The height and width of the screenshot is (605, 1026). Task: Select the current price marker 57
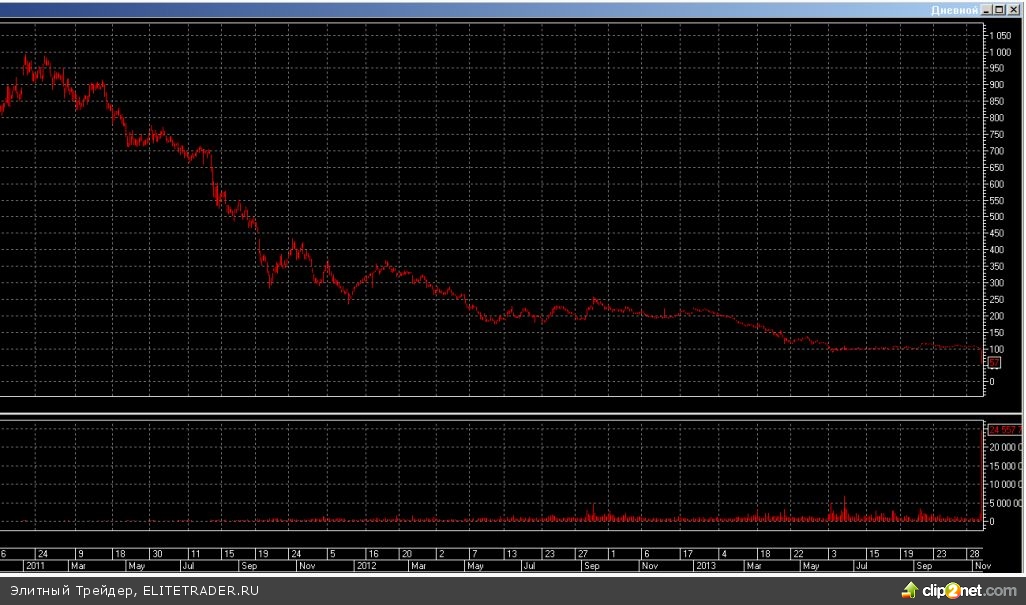(x=994, y=362)
